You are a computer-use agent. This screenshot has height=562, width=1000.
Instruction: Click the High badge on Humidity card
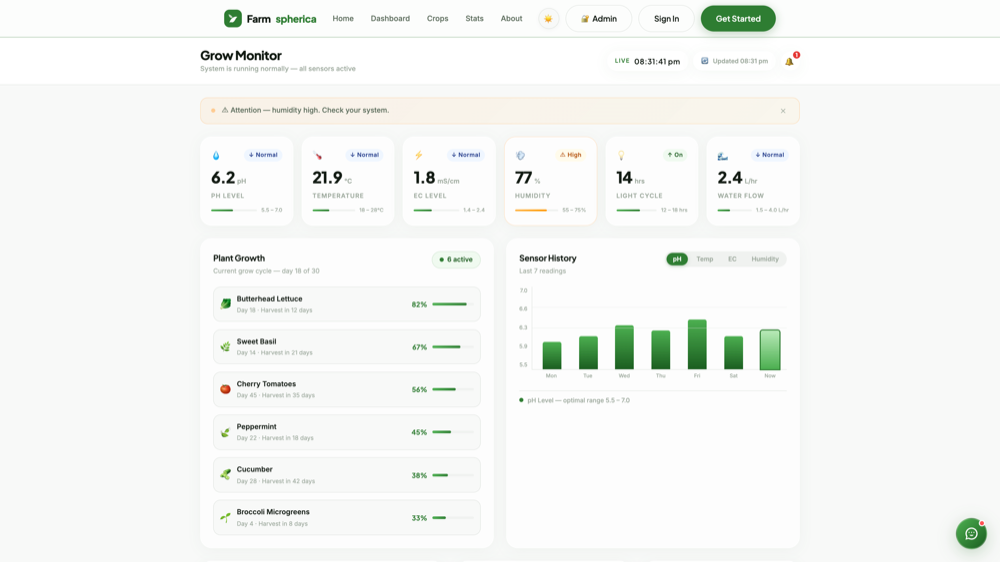click(x=570, y=155)
